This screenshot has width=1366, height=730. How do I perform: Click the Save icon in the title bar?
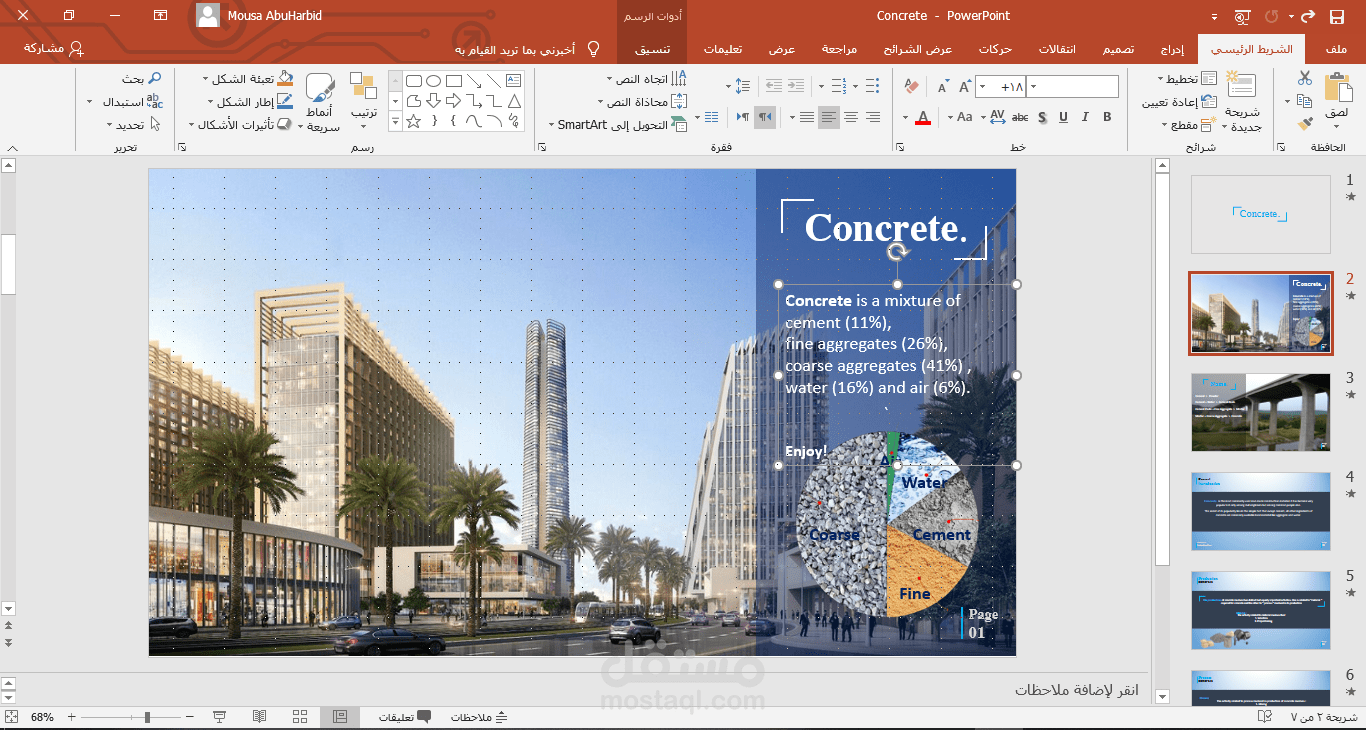point(1337,16)
